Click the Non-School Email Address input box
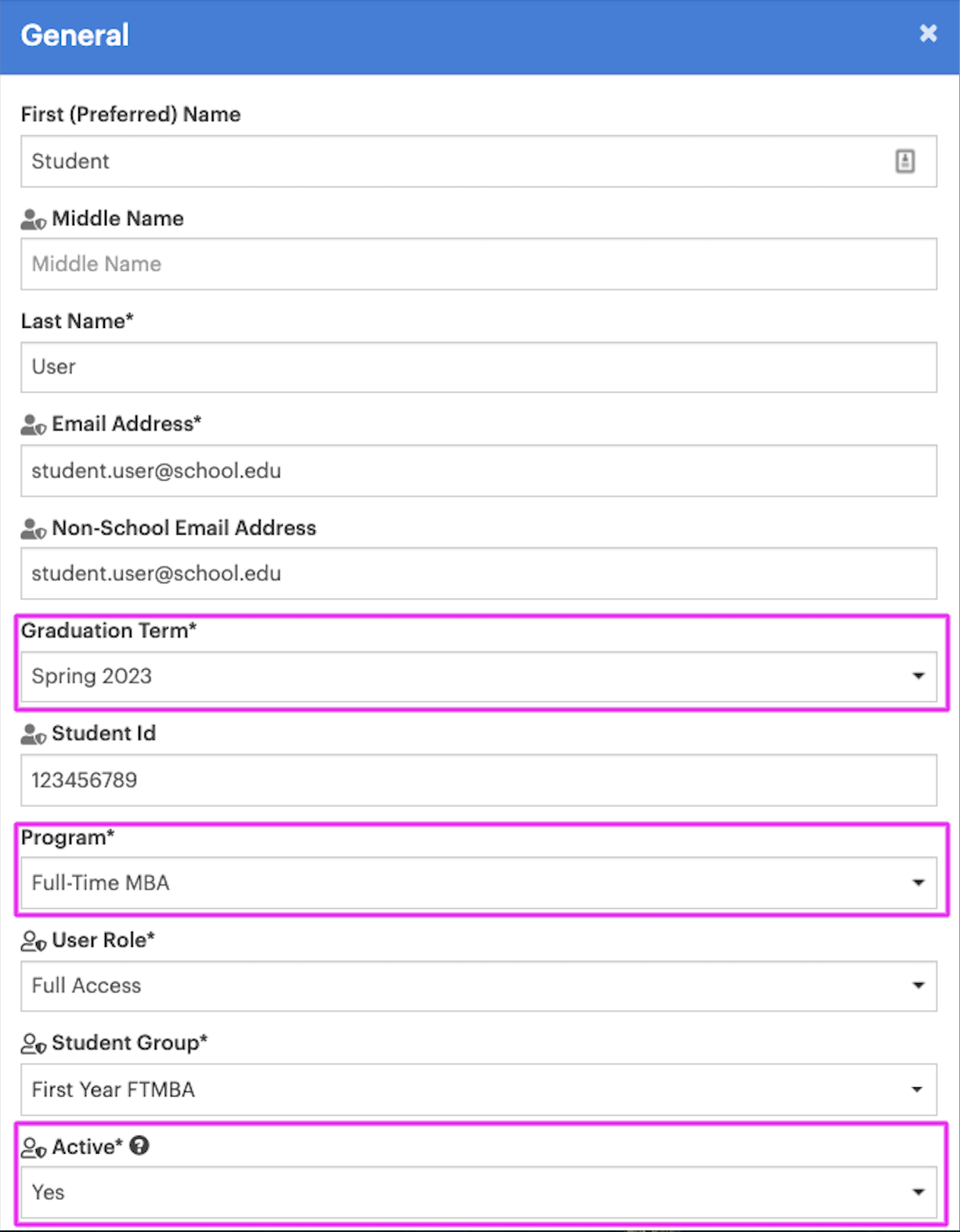Screen dimensions: 960x1232 tap(479, 574)
